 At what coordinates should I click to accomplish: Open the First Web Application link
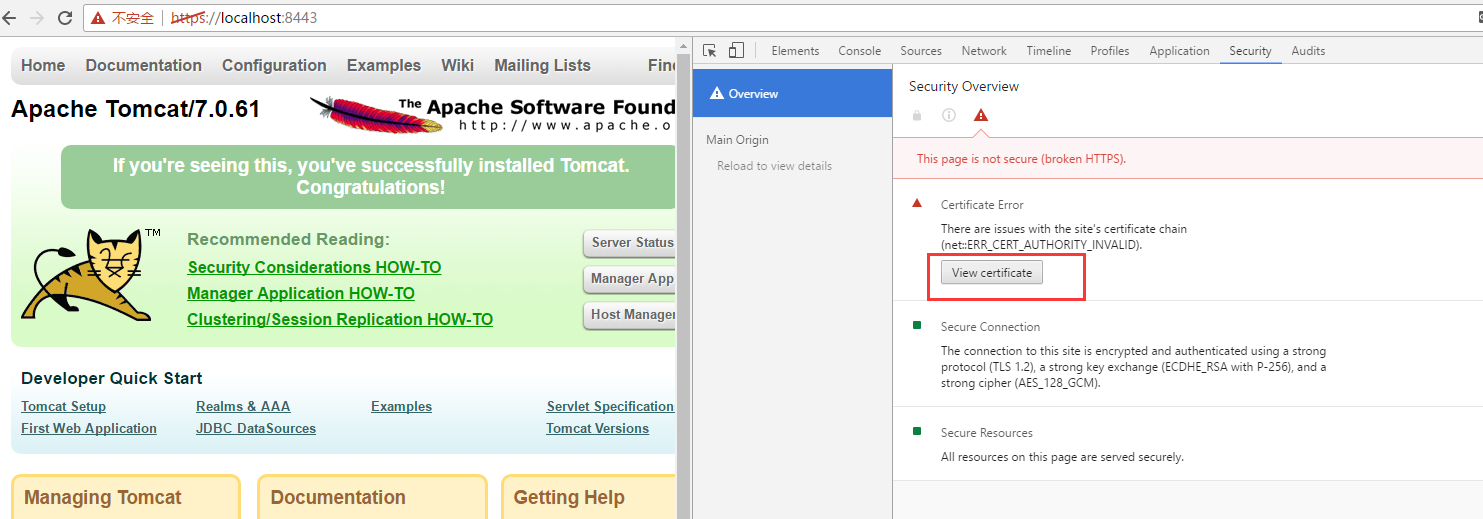(x=89, y=428)
